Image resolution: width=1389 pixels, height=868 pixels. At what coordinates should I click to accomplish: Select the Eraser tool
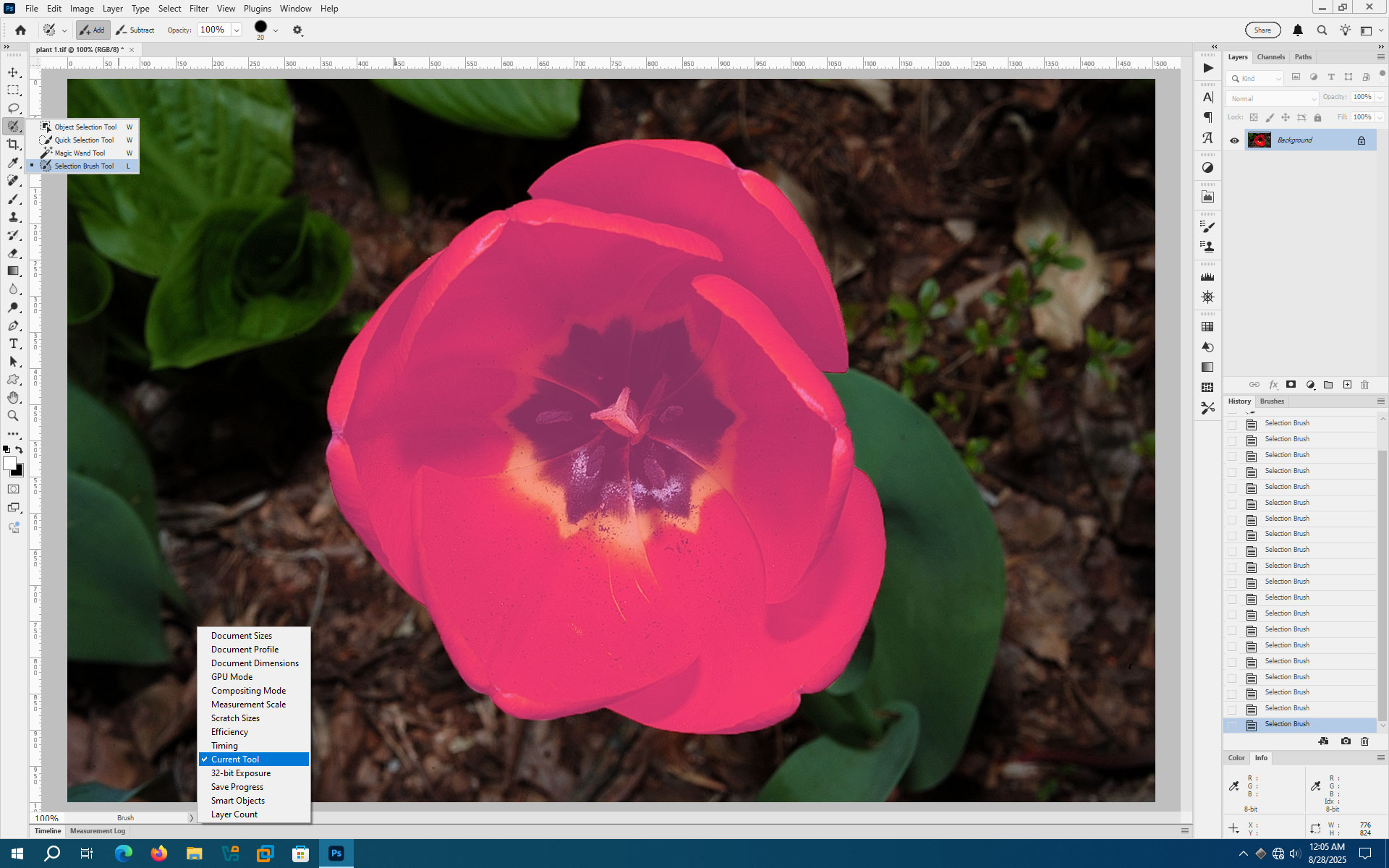point(13,254)
